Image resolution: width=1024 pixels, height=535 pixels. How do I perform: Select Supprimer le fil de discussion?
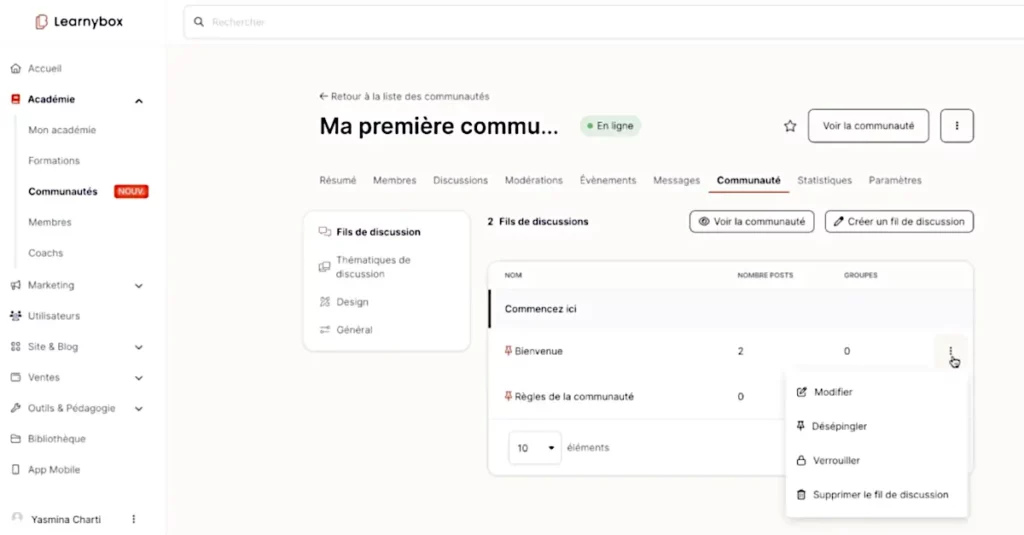click(876, 494)
